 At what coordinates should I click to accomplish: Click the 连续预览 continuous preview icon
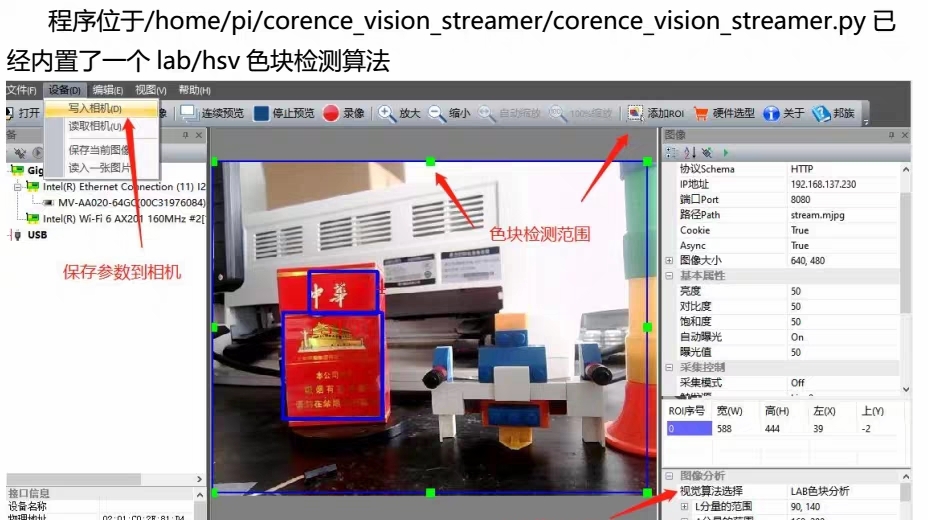pyautogui.click(x=188, y=113)
